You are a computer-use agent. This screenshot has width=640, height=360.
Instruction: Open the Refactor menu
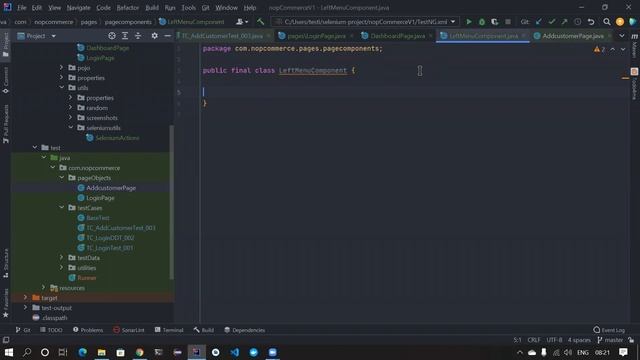128,8
